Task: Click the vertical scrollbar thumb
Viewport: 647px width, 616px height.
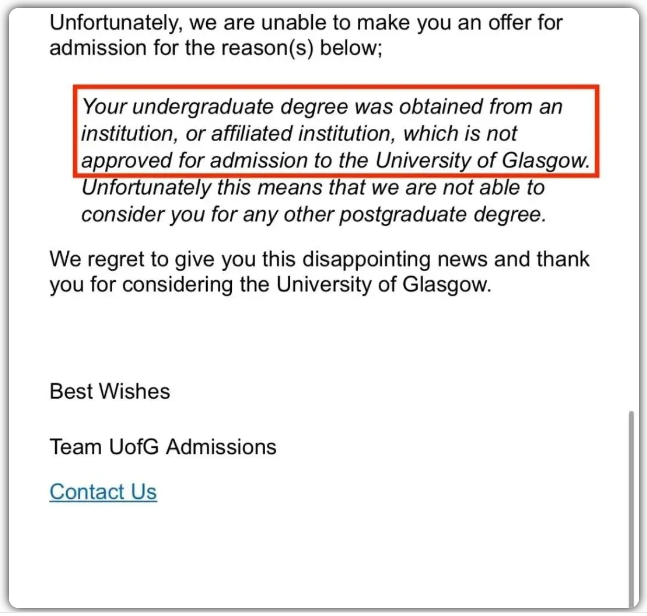Action: coord(631,508)
